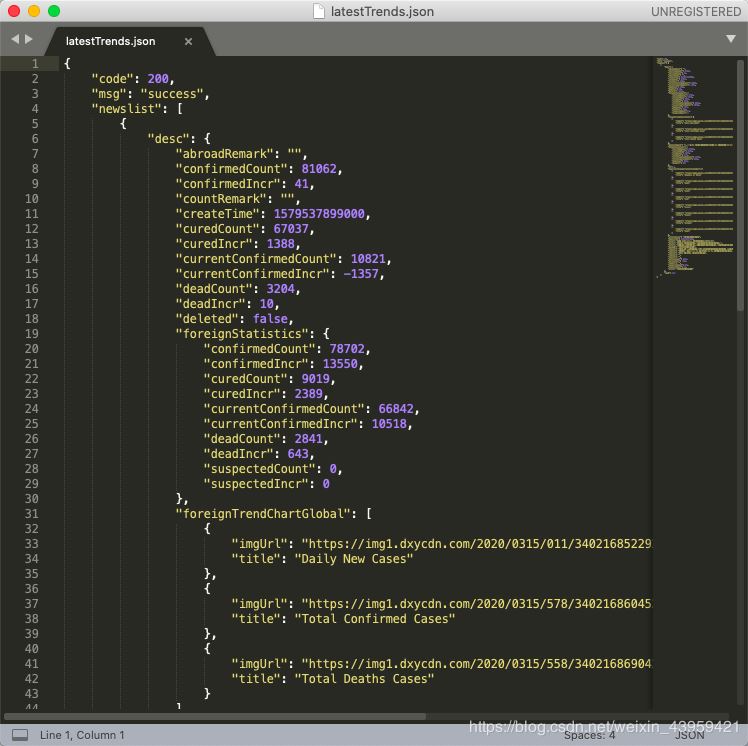This screenshot has height=746, width=748.
Task: Click line number 19 in the gutter
Action: pos(32,334)
